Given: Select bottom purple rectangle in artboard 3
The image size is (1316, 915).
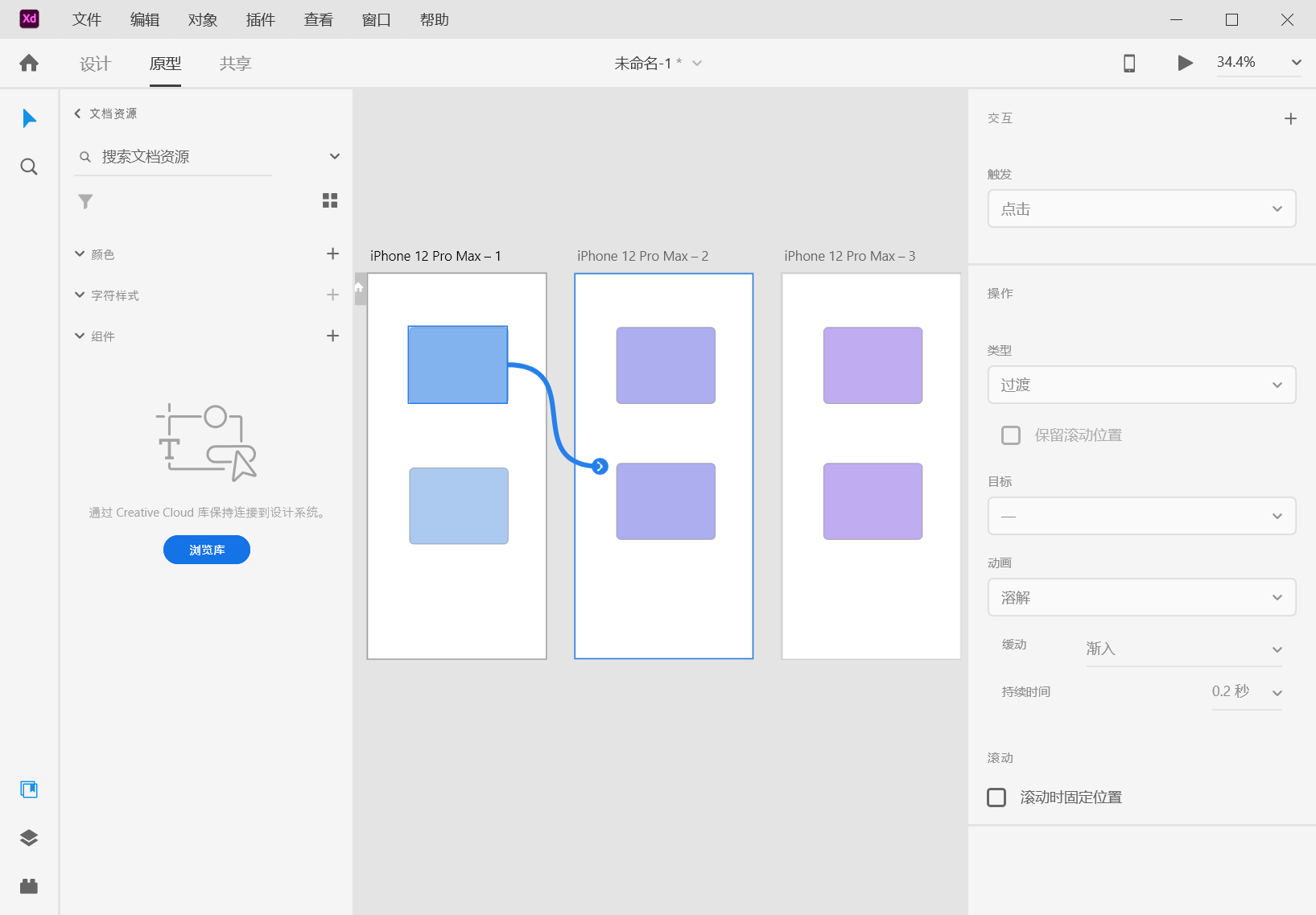Looking at the screenshot, I should tap(873, 501).
